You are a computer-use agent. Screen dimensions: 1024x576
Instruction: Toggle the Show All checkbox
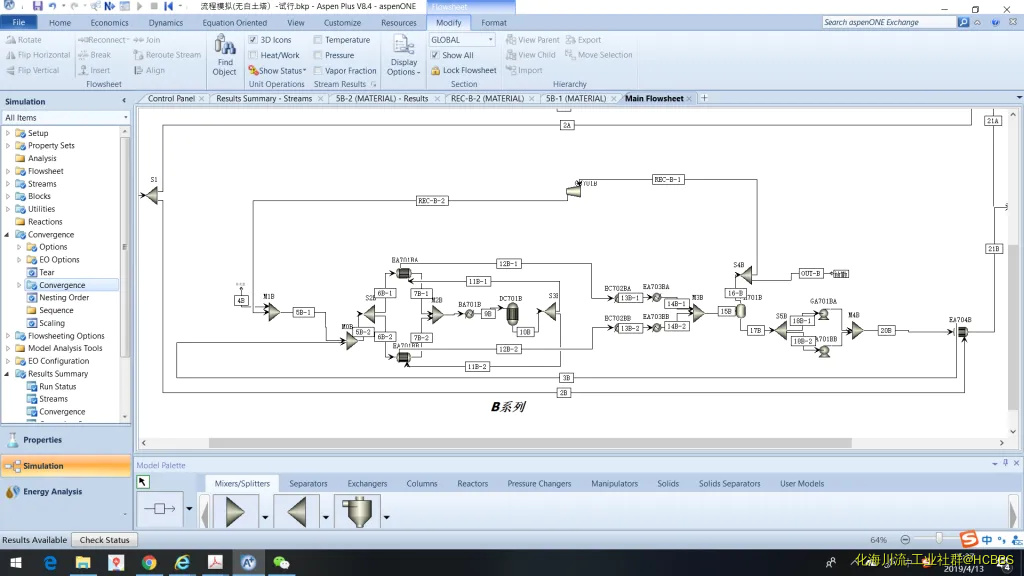(x=435, y=55)
